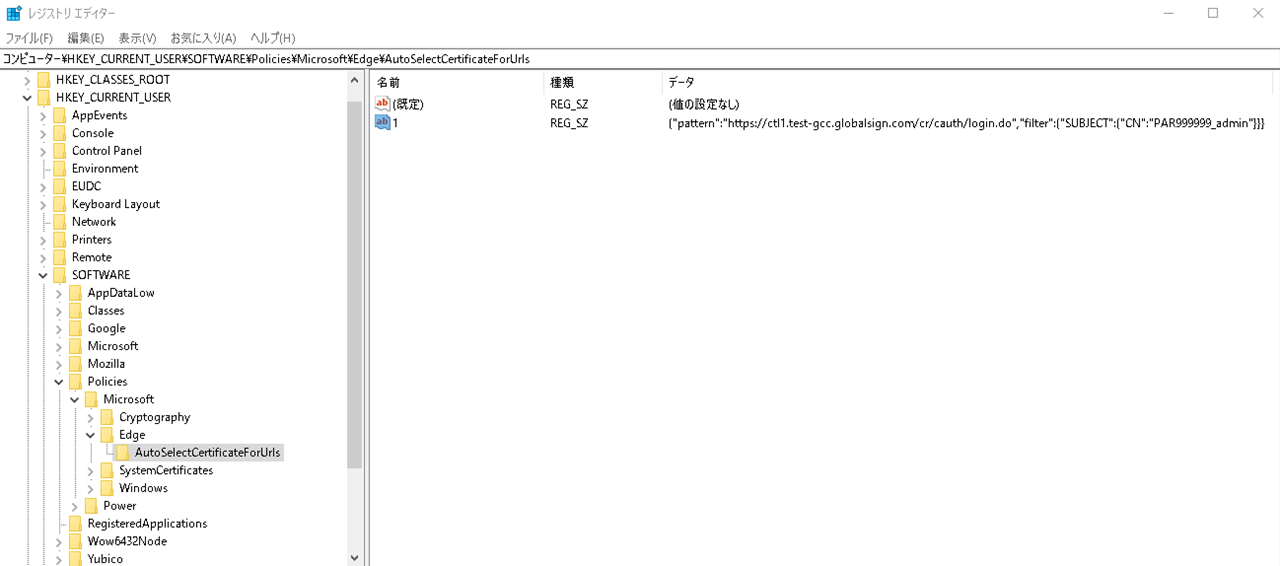Open the ヘルプ(H) menu
The height and width of the screenshot is (566, 1280).
click(x=272, y=38)
